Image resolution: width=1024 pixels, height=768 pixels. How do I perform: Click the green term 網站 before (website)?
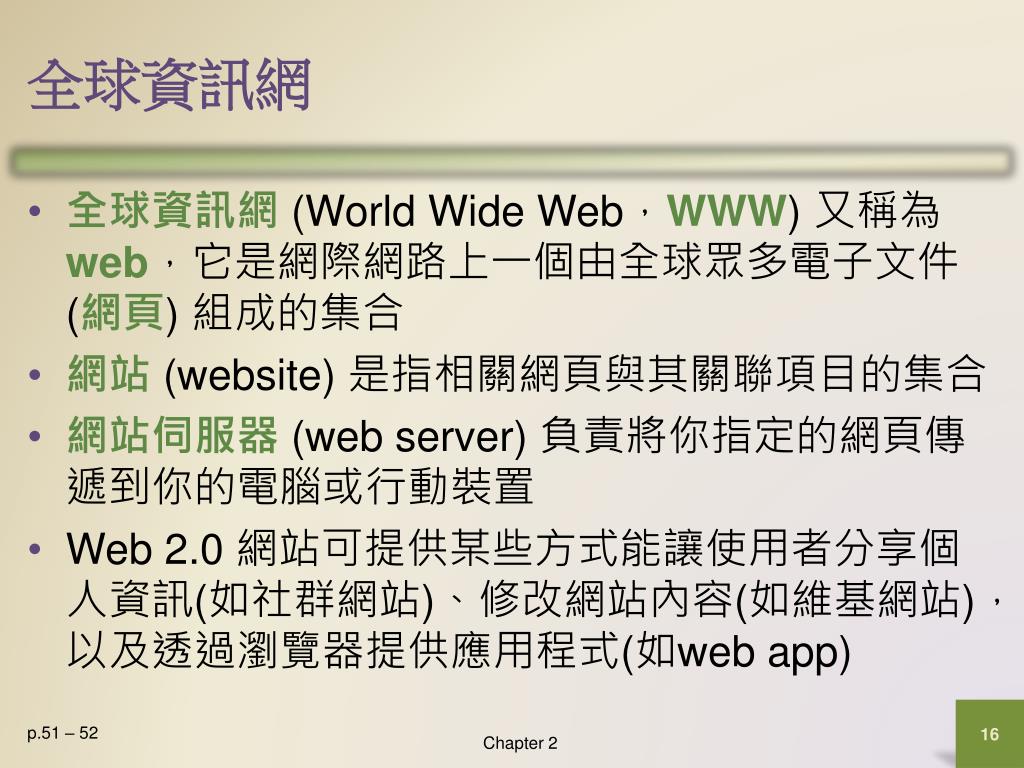(x=108, y=374)
